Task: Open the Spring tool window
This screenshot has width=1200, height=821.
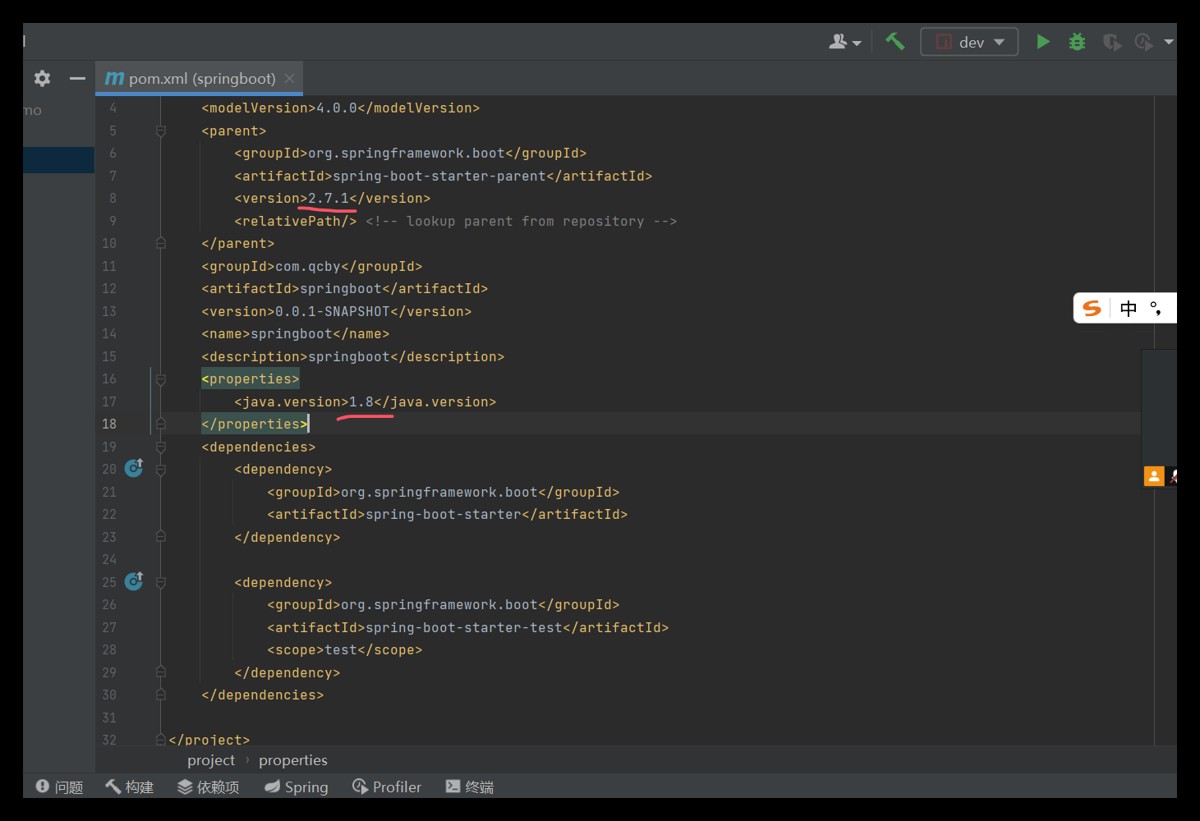Action: pyautogui.click(x=296, y=787)
